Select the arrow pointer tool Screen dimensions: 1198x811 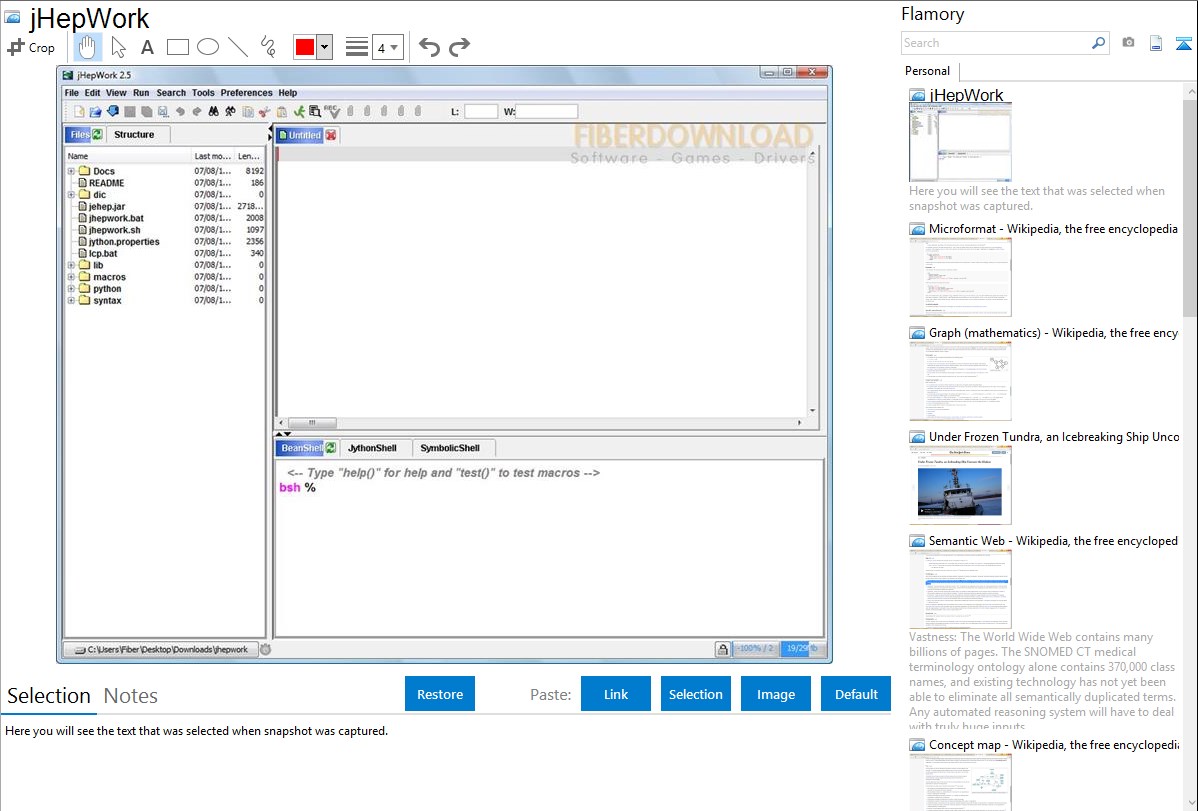pyautogui.click(x=118, y=47)
